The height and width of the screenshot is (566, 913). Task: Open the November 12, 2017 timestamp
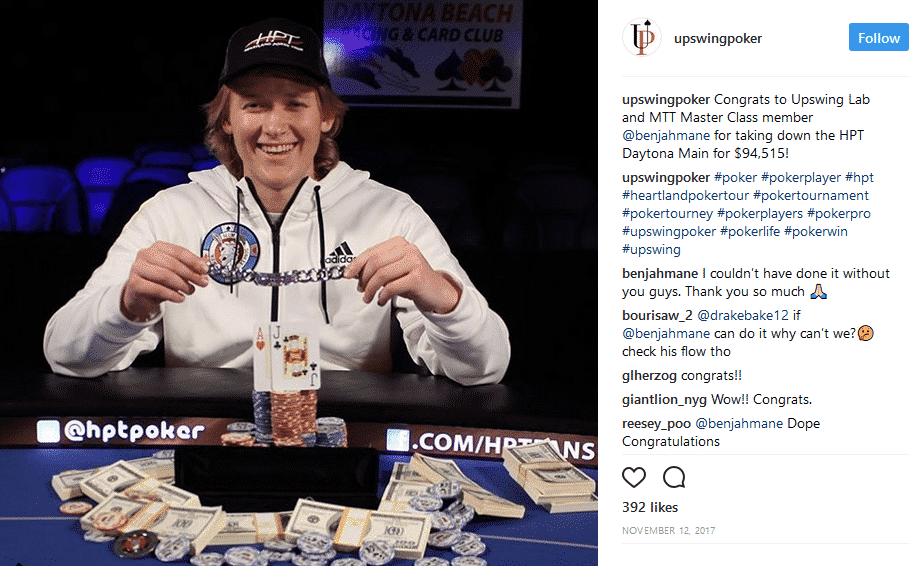(x=668, y=530)
